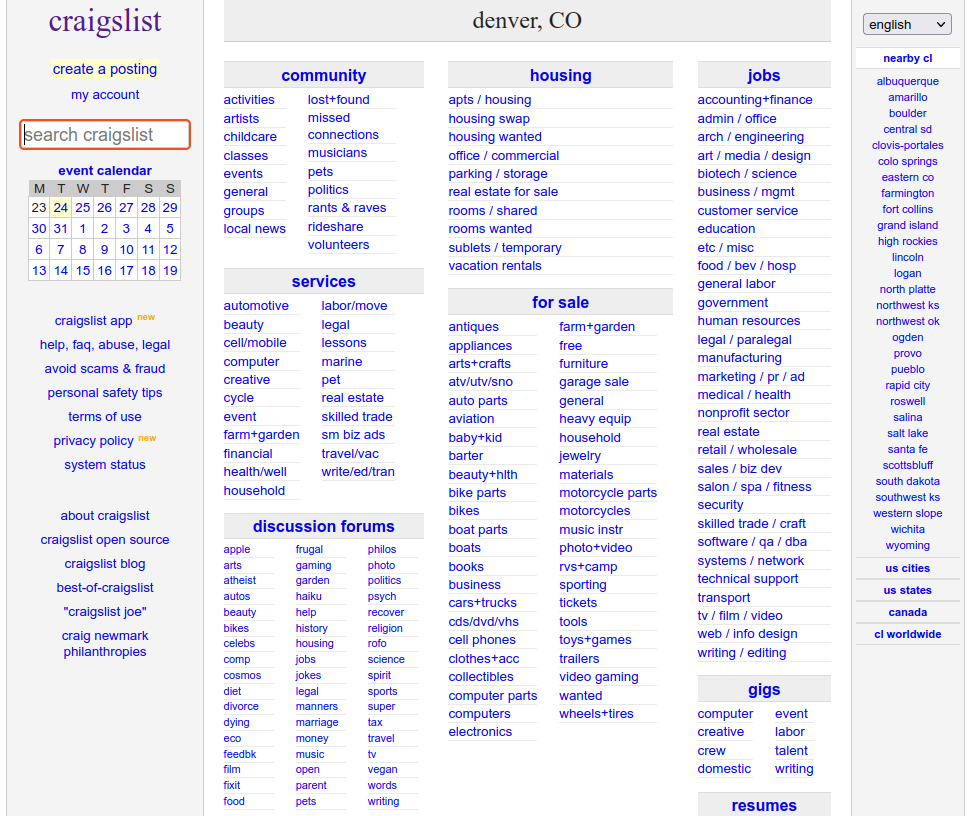Visit craig newmark philanthropies

[x=105, y=643]
